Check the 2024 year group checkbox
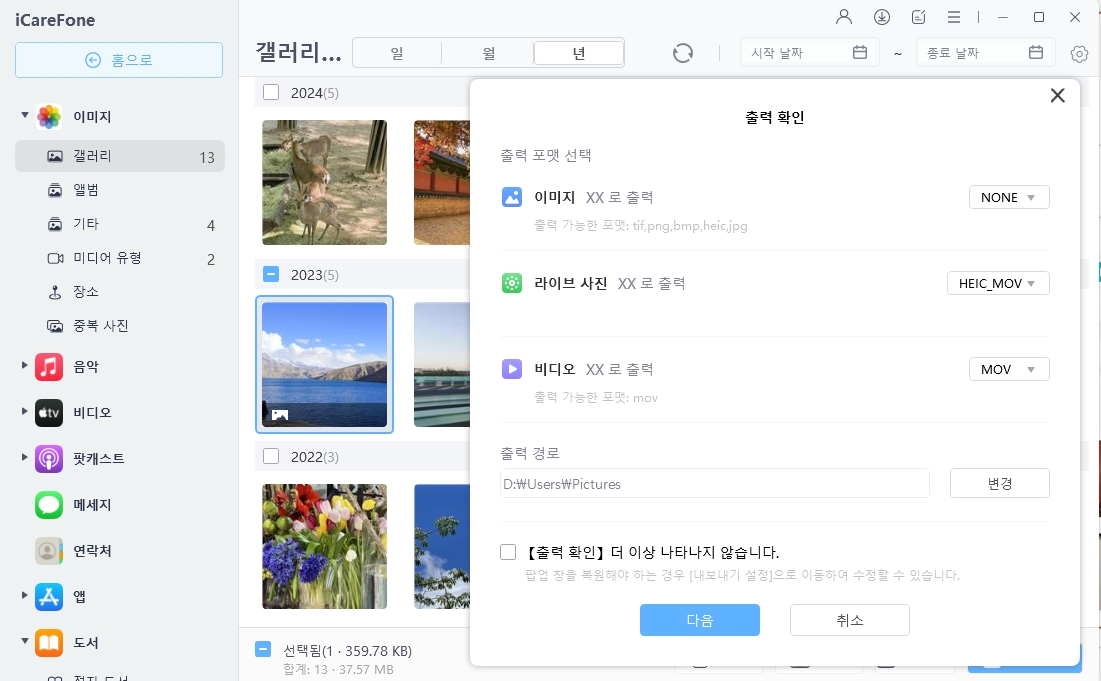1101x681 pixels. pos(271,91)
